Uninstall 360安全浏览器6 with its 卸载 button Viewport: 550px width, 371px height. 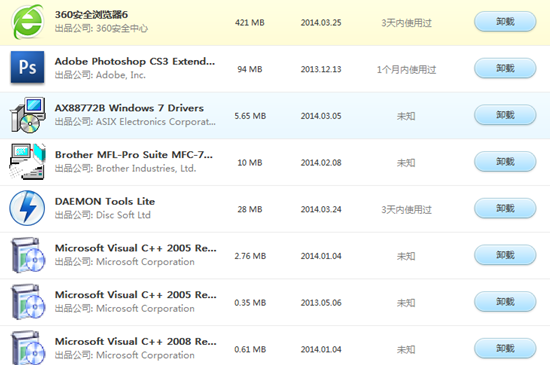505,22
